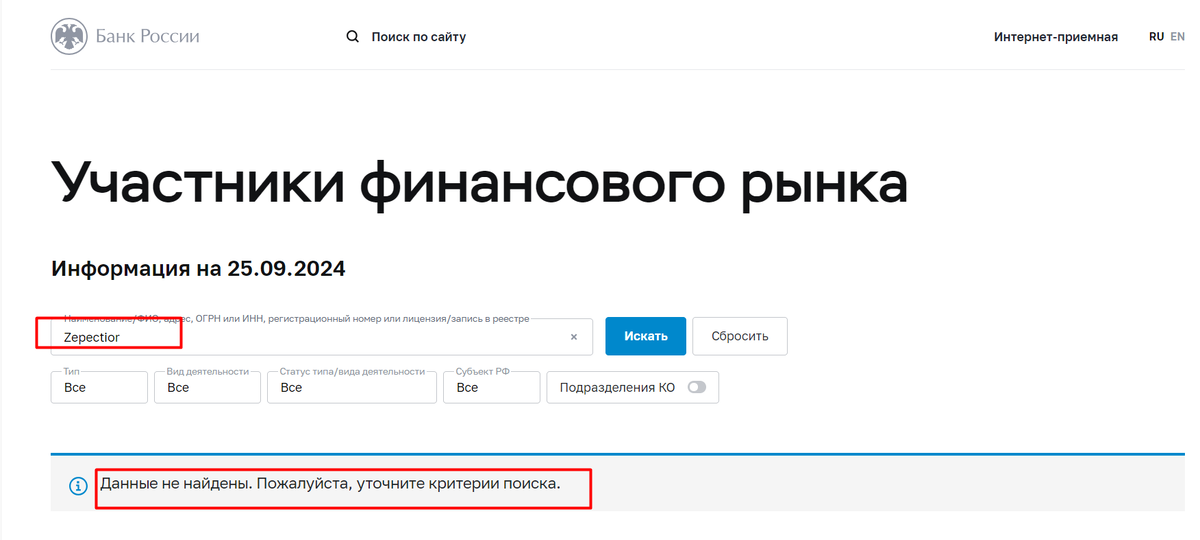The height and width of the screenshot is (540, 1200).
Task: Click the 'Участники финансового рынка' heading
Action: pos(479,184)
